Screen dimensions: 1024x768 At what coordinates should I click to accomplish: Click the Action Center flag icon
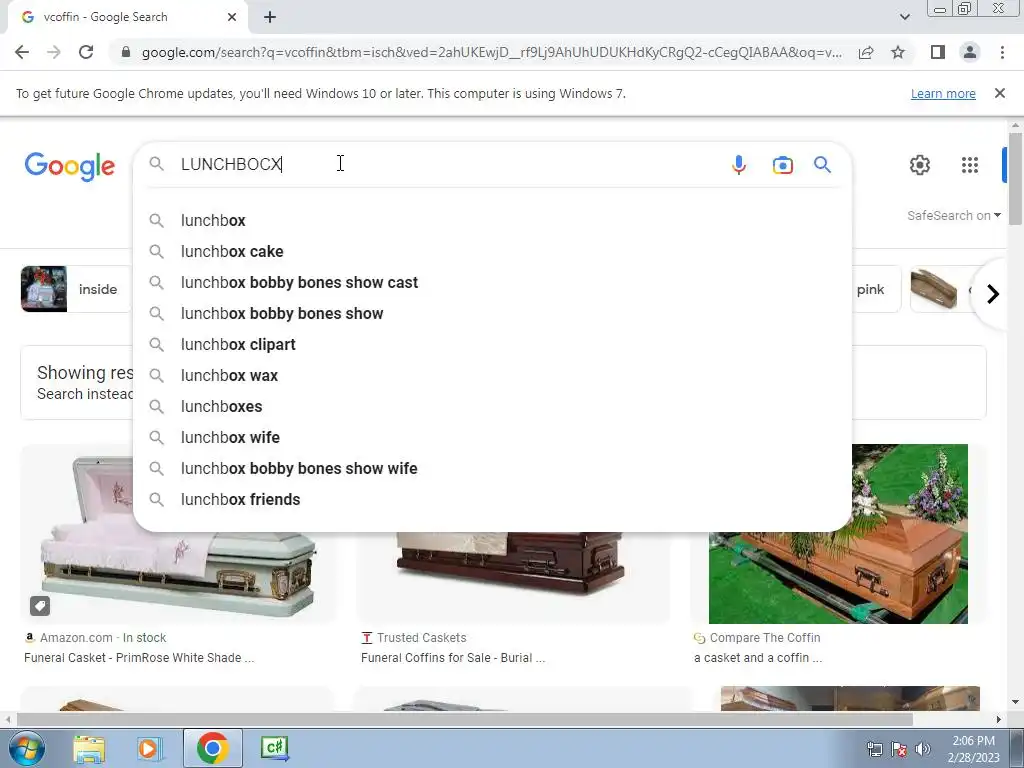(899, 749)
